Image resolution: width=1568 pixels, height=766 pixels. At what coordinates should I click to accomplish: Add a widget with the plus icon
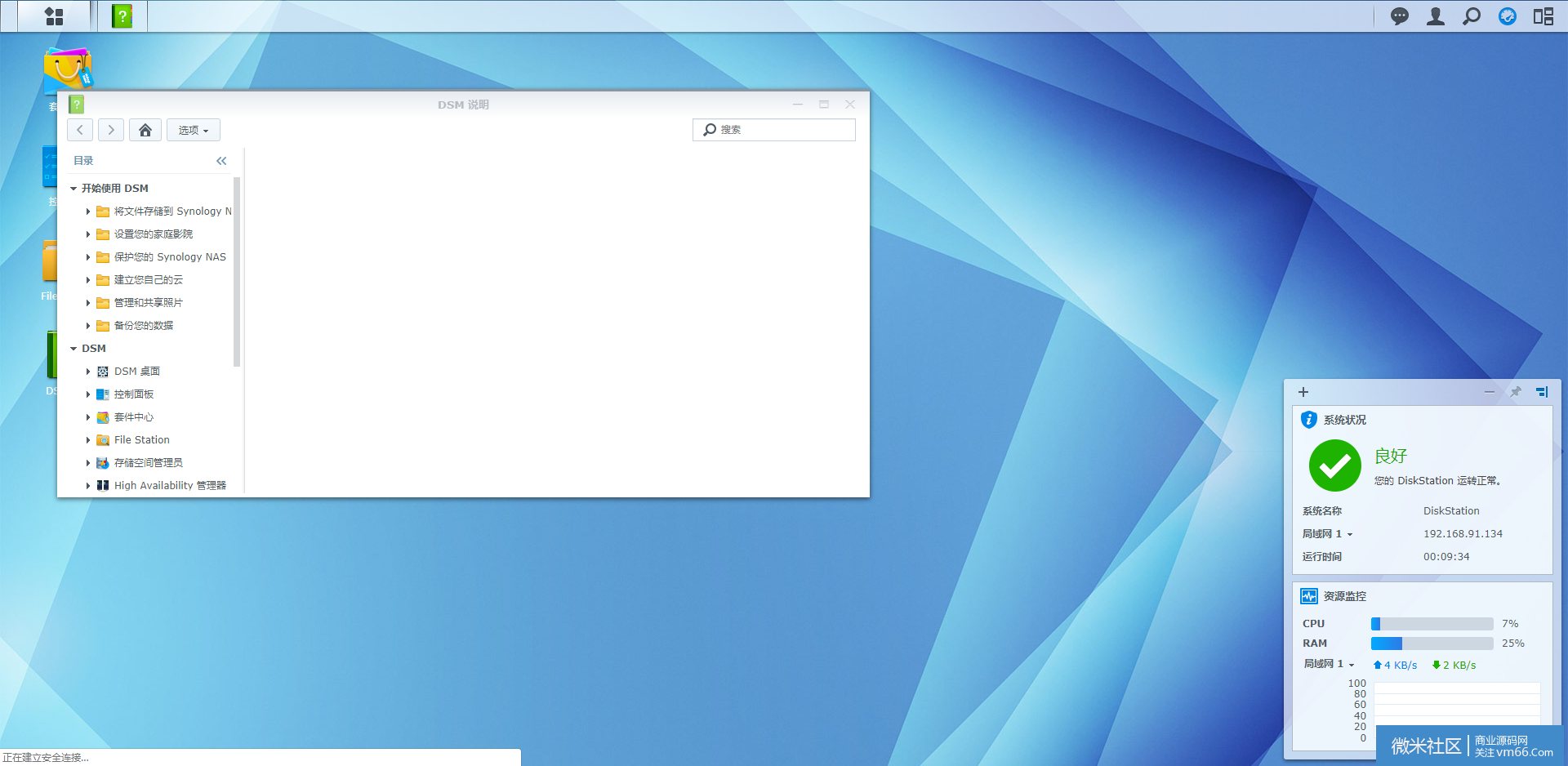click(x=1303, y=392)
